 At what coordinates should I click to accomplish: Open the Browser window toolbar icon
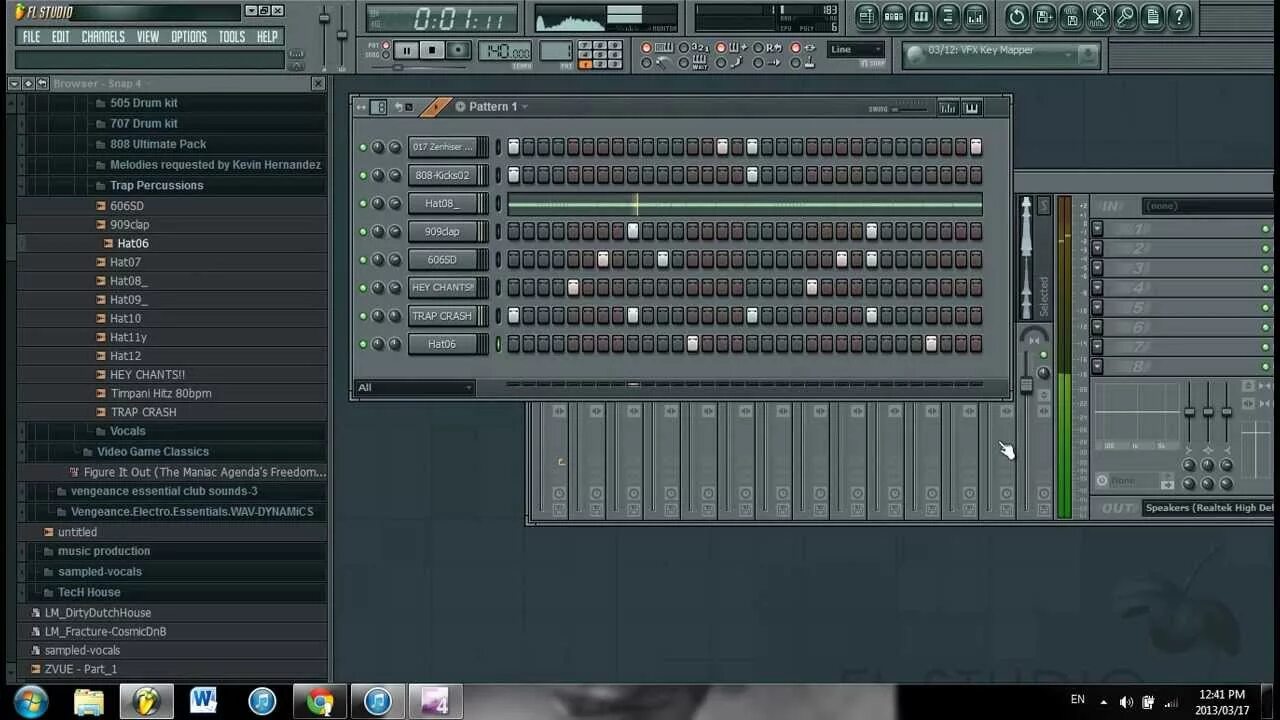click(x=948, y=16)
